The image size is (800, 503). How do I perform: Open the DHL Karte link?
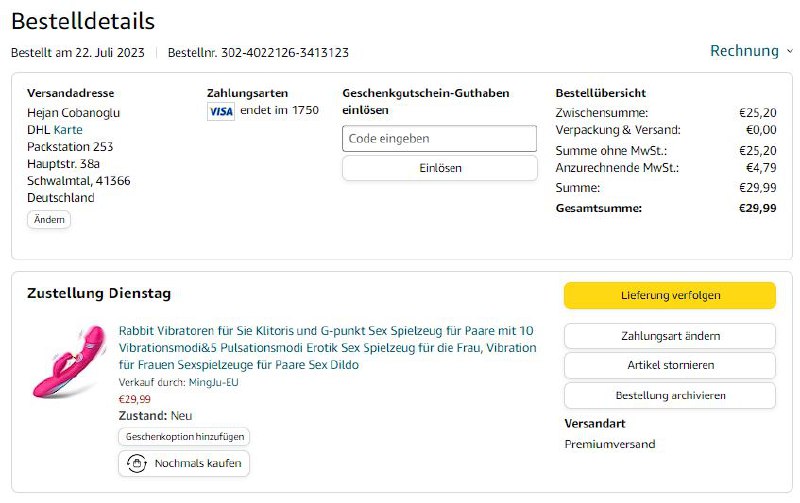[68, 129]
